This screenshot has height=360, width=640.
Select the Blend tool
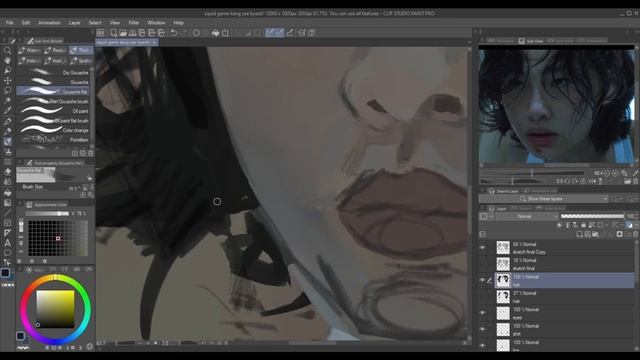(7, 182)
